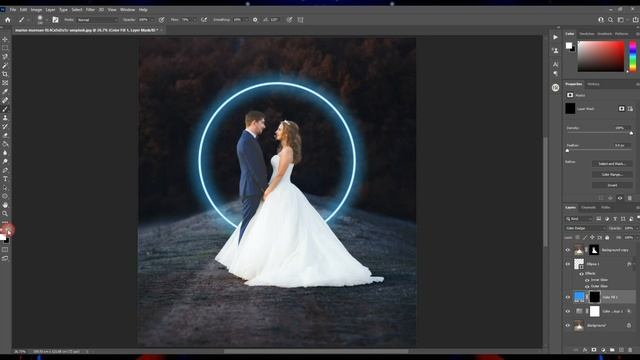
Task: Select the Horizontal Type tool
Action: pyautogui.click(x=5, y=179)
